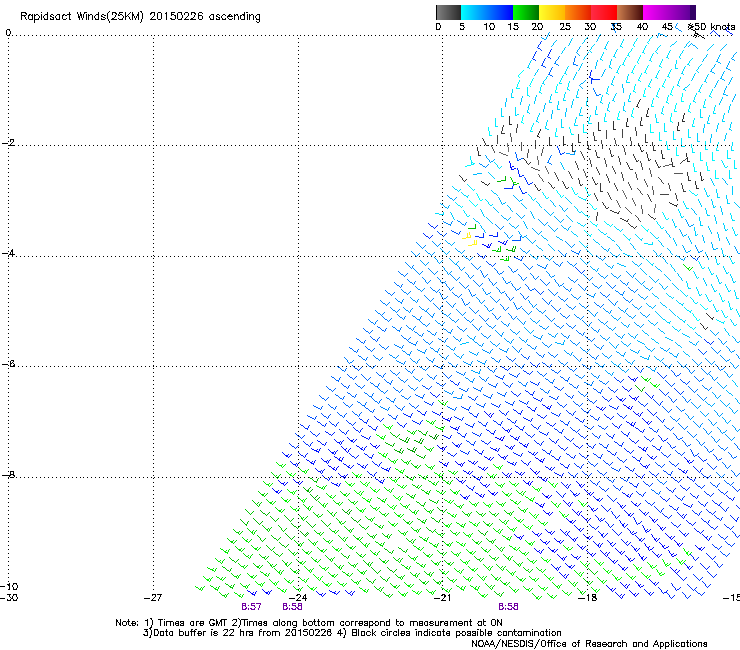The height and width of the screenshot is (650, 740).
Task: Click the '10' label under the color bar
Action: [x=489, y=27]
